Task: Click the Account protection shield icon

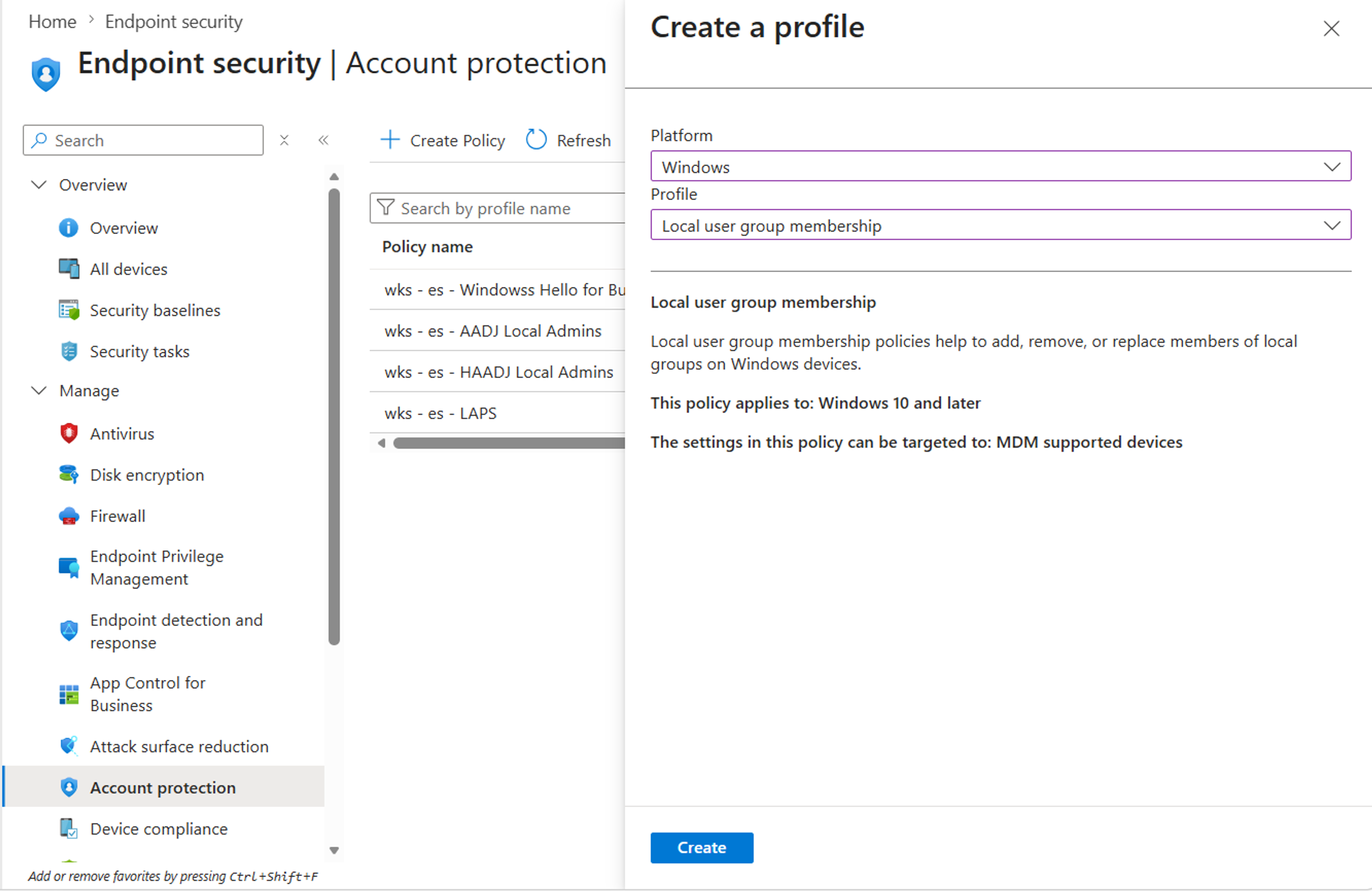Action: pos(69,787)
